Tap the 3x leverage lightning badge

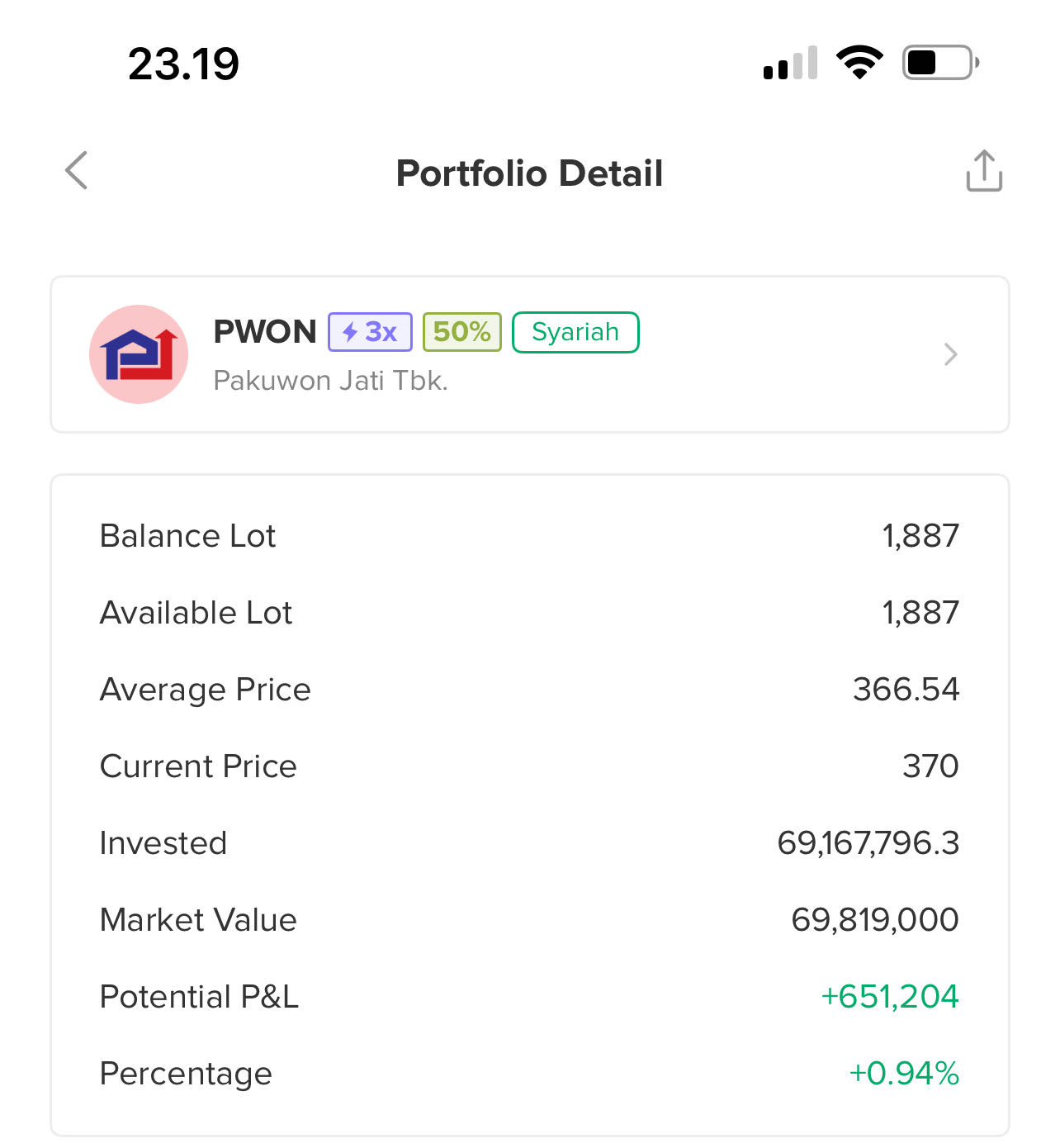[370, 332]
